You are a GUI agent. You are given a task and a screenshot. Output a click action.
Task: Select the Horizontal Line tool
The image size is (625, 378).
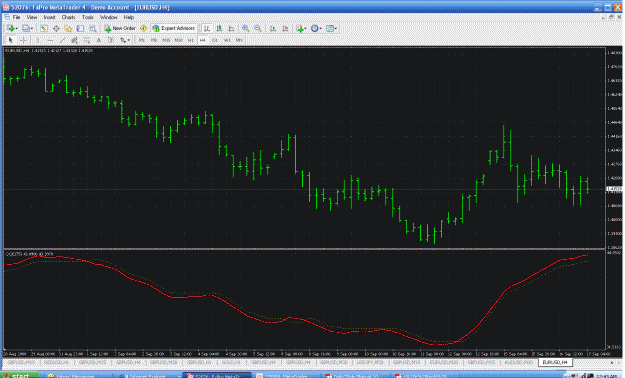(x=50, y=40)
